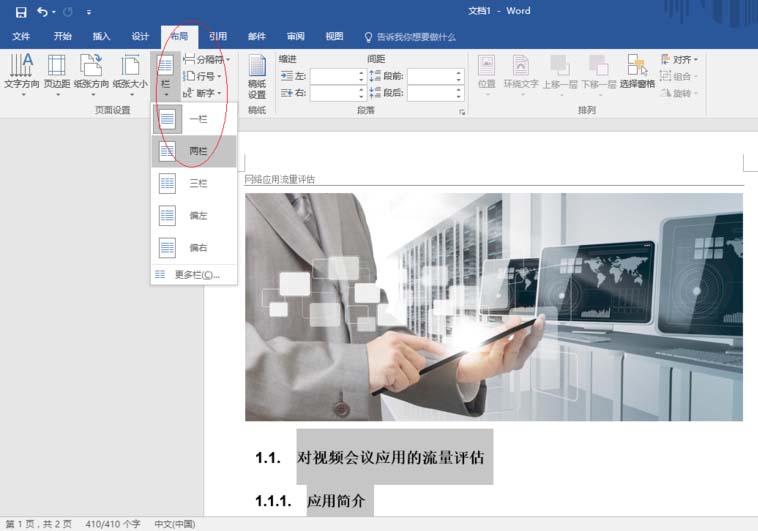Click the Undo arrow icon
The image size is (758, 531).
coord(42,12)
